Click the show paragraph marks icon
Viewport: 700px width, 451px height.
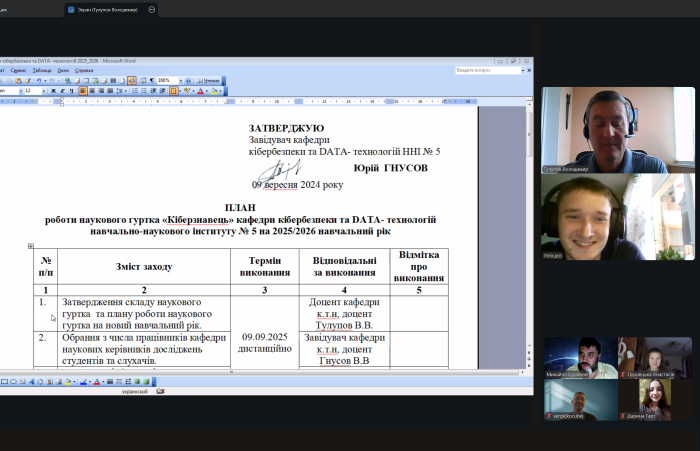click(151, 80)
